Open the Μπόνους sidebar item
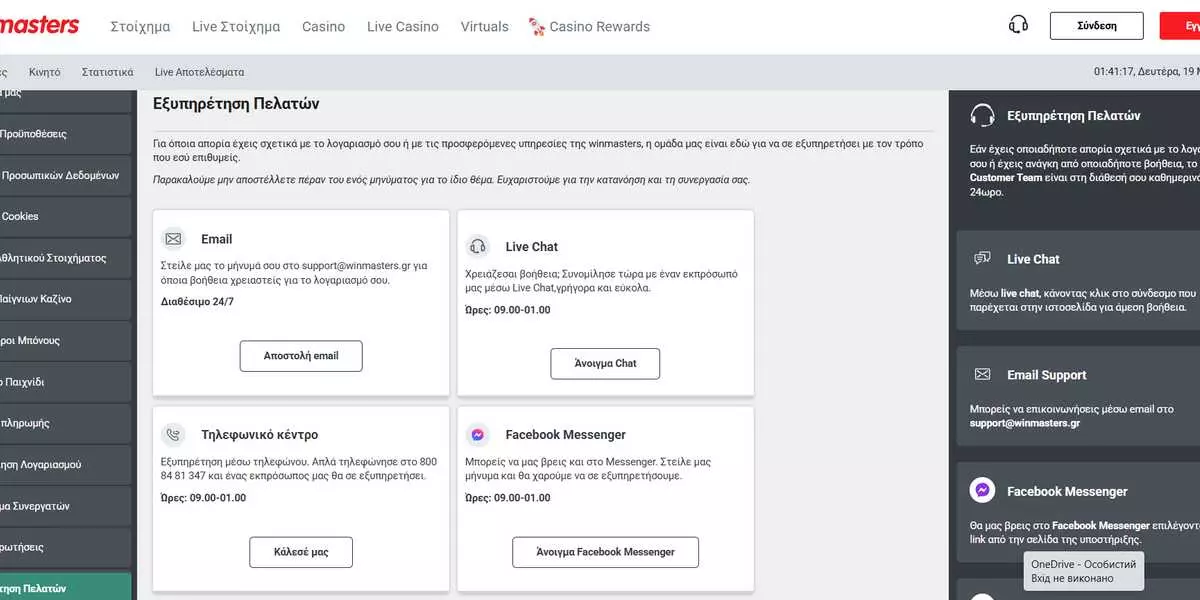Viewport: 1200px width, 600px height. [x=65, y=341]
